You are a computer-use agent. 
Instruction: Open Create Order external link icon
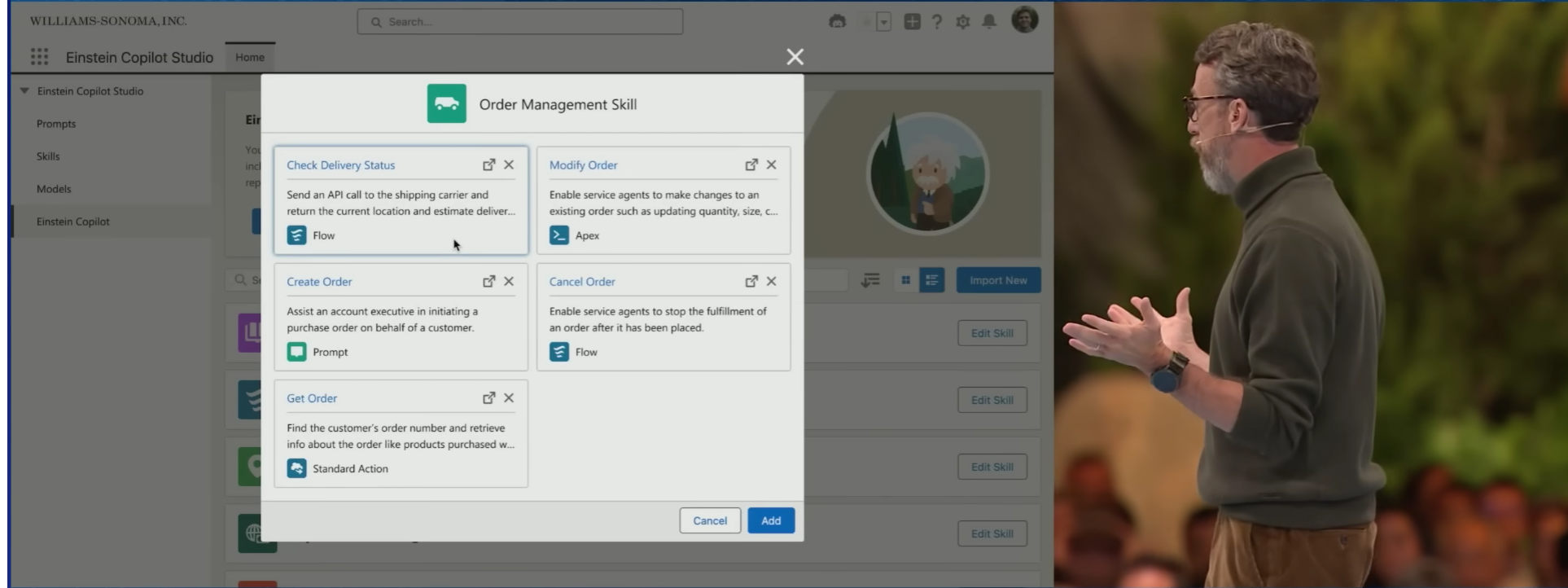[x=488, y=281]
